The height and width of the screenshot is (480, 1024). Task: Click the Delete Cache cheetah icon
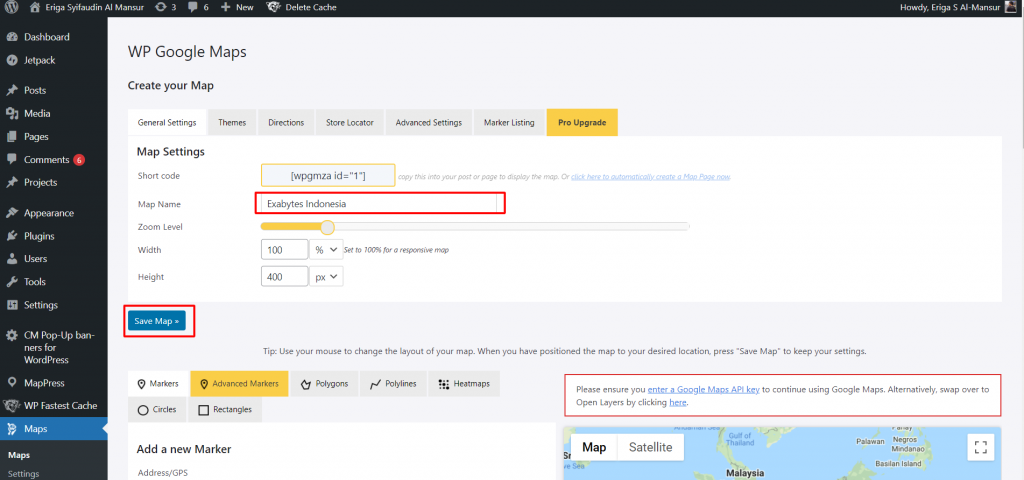[x=274, y=8]
